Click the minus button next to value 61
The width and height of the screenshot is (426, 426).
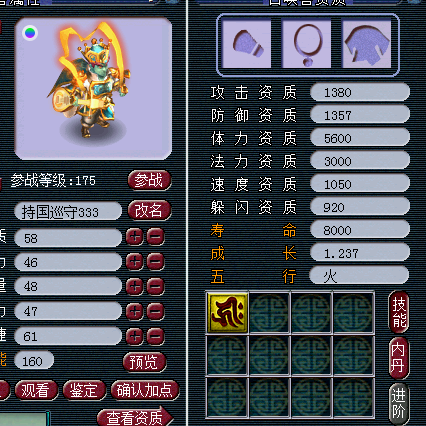point(155,336)
